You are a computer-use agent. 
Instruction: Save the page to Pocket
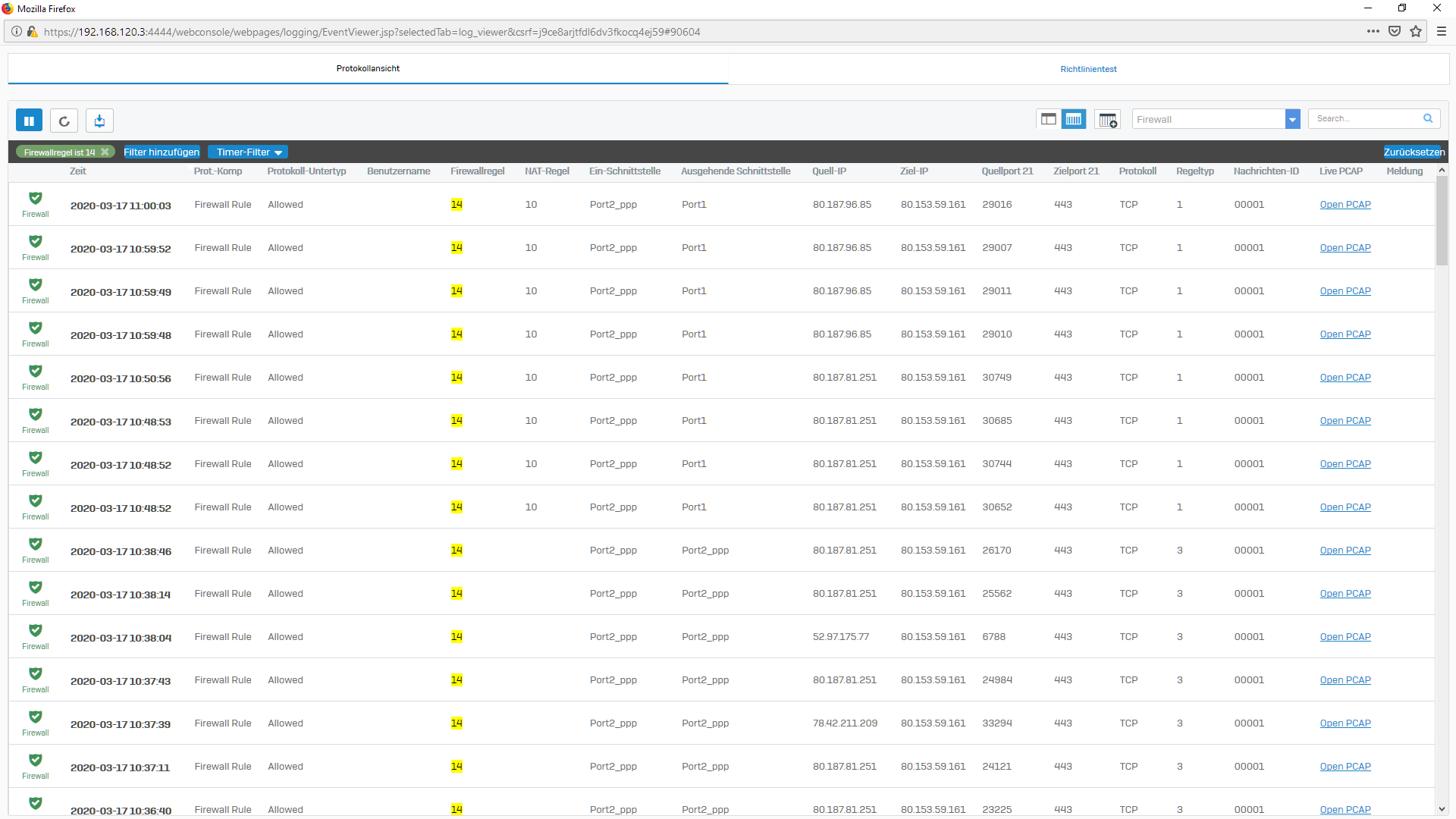(1395, 31)
